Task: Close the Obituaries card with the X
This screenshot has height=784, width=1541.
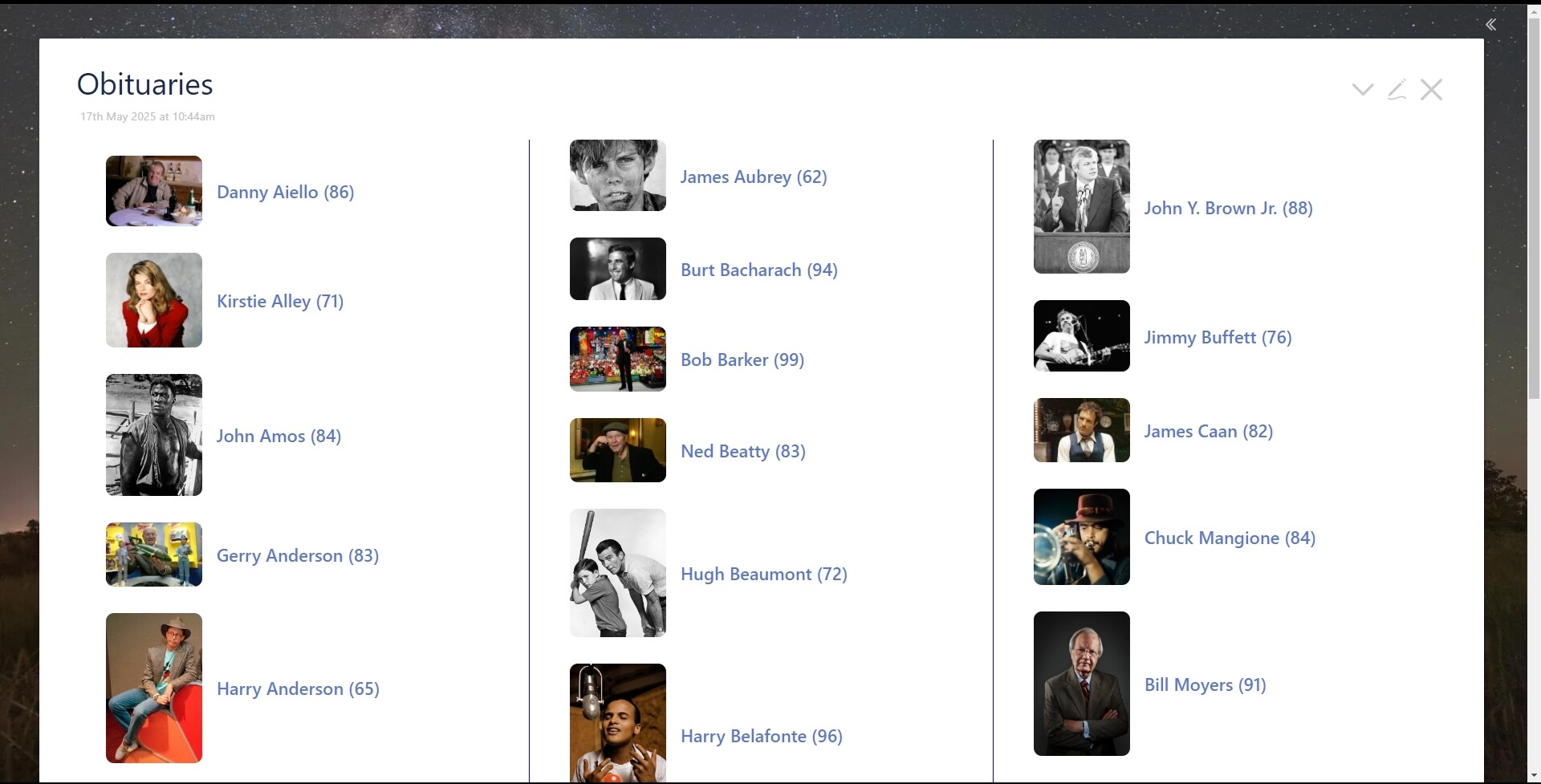Action: 1431,89
